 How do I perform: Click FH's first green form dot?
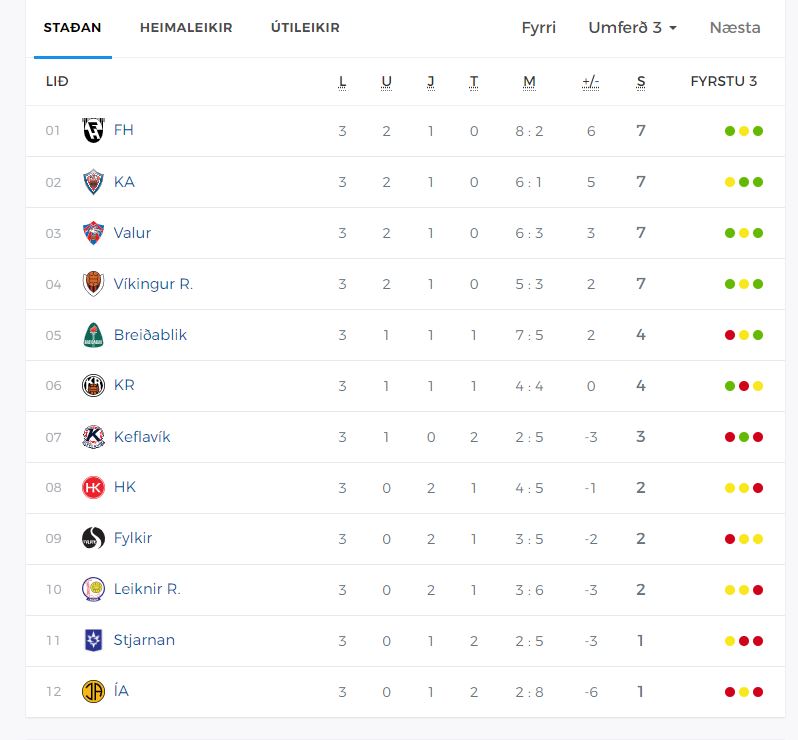(x=730, y=131)
